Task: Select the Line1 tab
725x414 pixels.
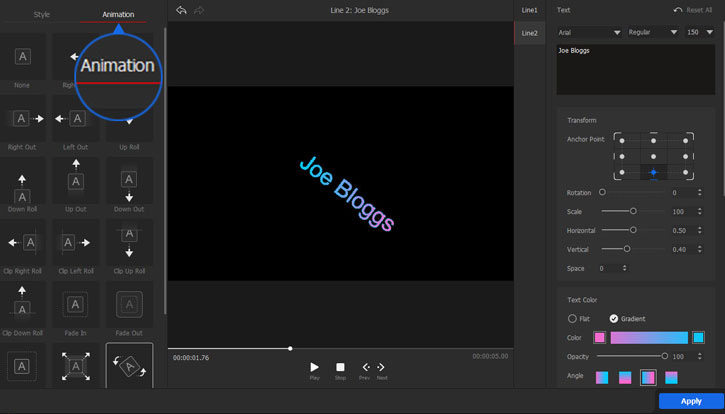Action: [x=529, y=10]
